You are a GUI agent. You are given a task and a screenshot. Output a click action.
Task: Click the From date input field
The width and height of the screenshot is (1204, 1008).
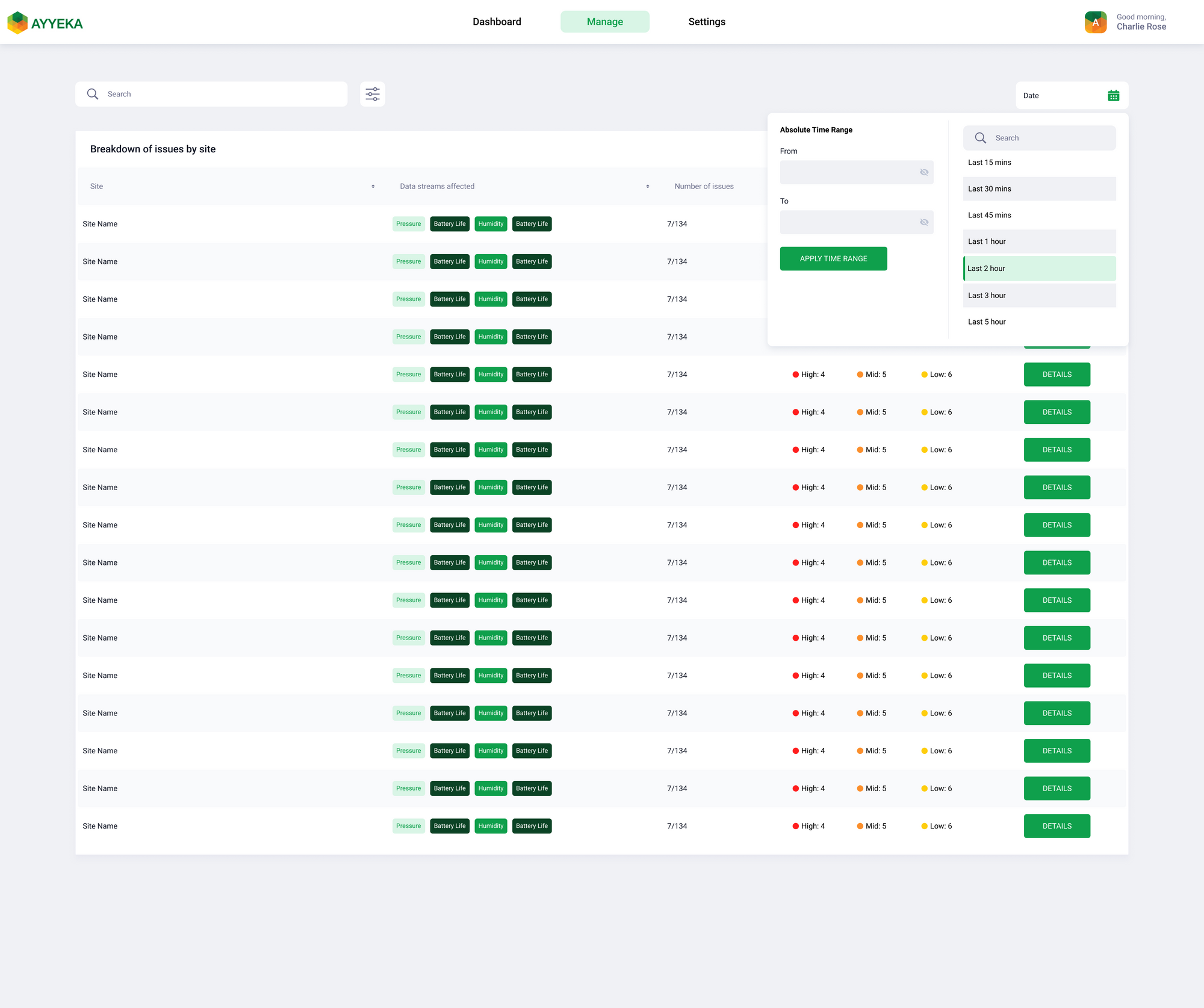click(848, 172)
